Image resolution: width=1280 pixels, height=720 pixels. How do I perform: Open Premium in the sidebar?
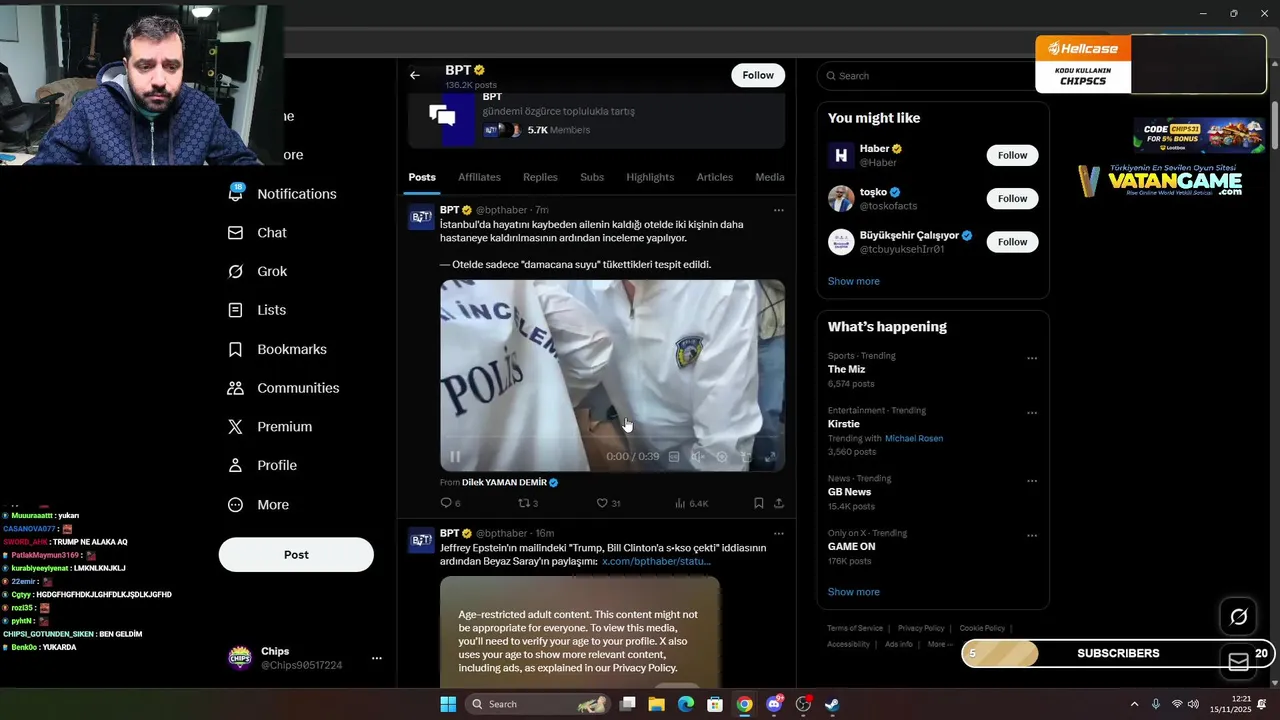[270, 427]
